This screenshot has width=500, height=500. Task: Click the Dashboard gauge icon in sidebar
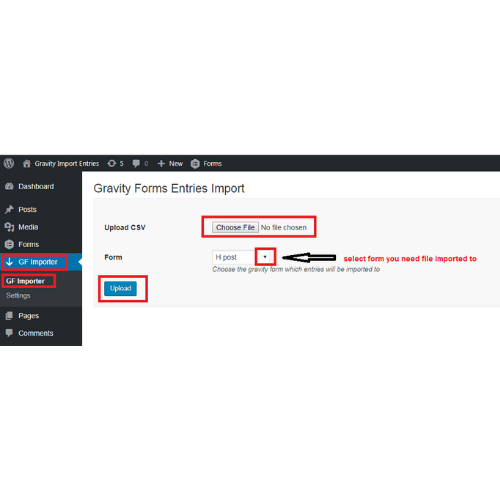[x=9, y=186]
